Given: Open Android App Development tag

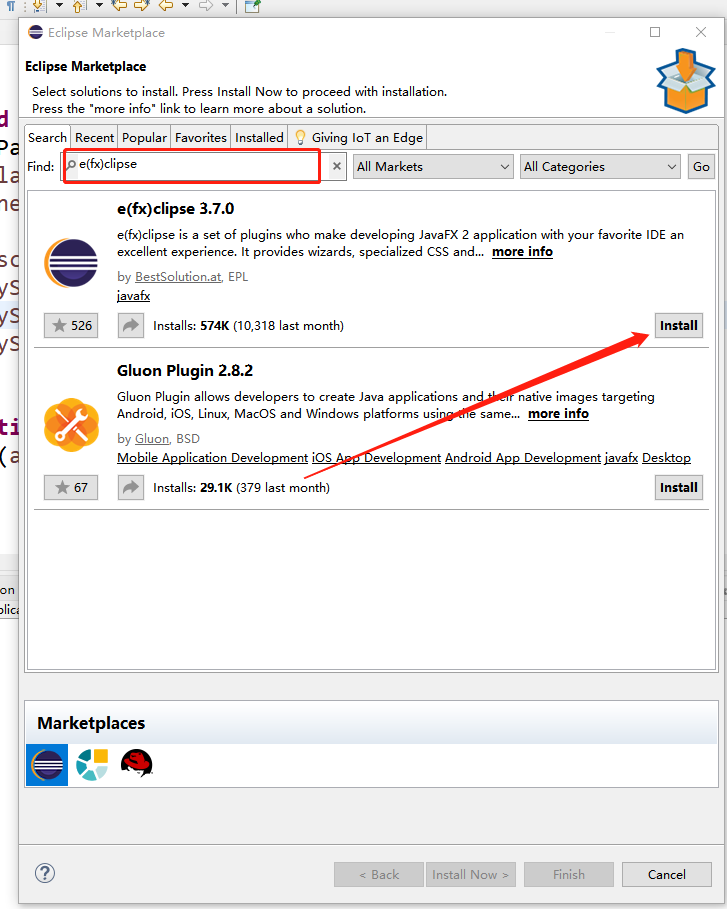Looking at the screenshot, I should point(523,457).
